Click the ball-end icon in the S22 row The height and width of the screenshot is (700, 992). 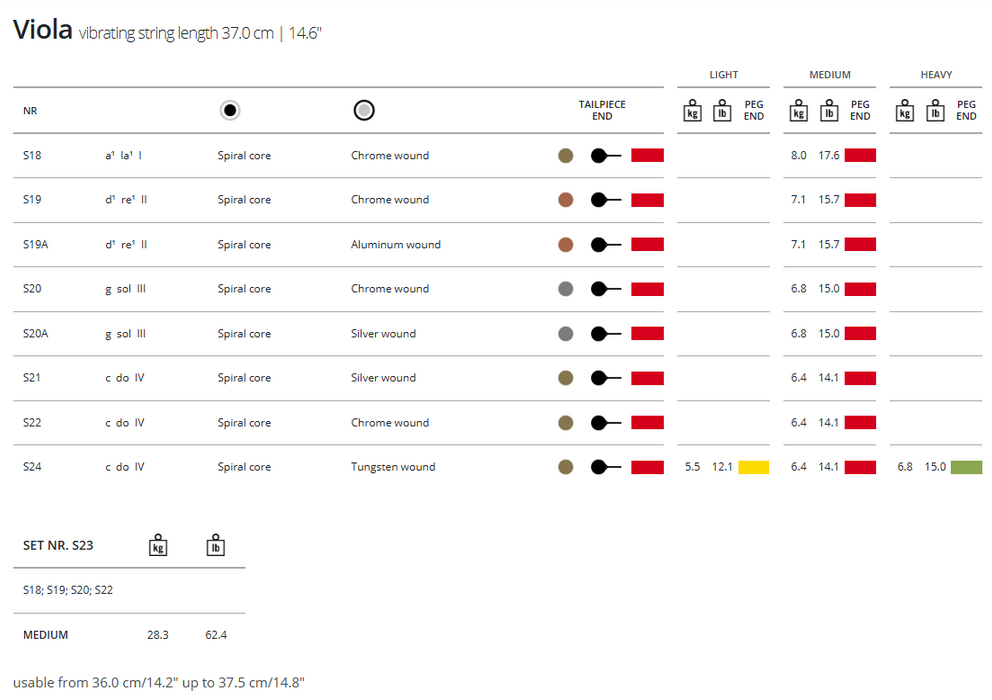606,423
